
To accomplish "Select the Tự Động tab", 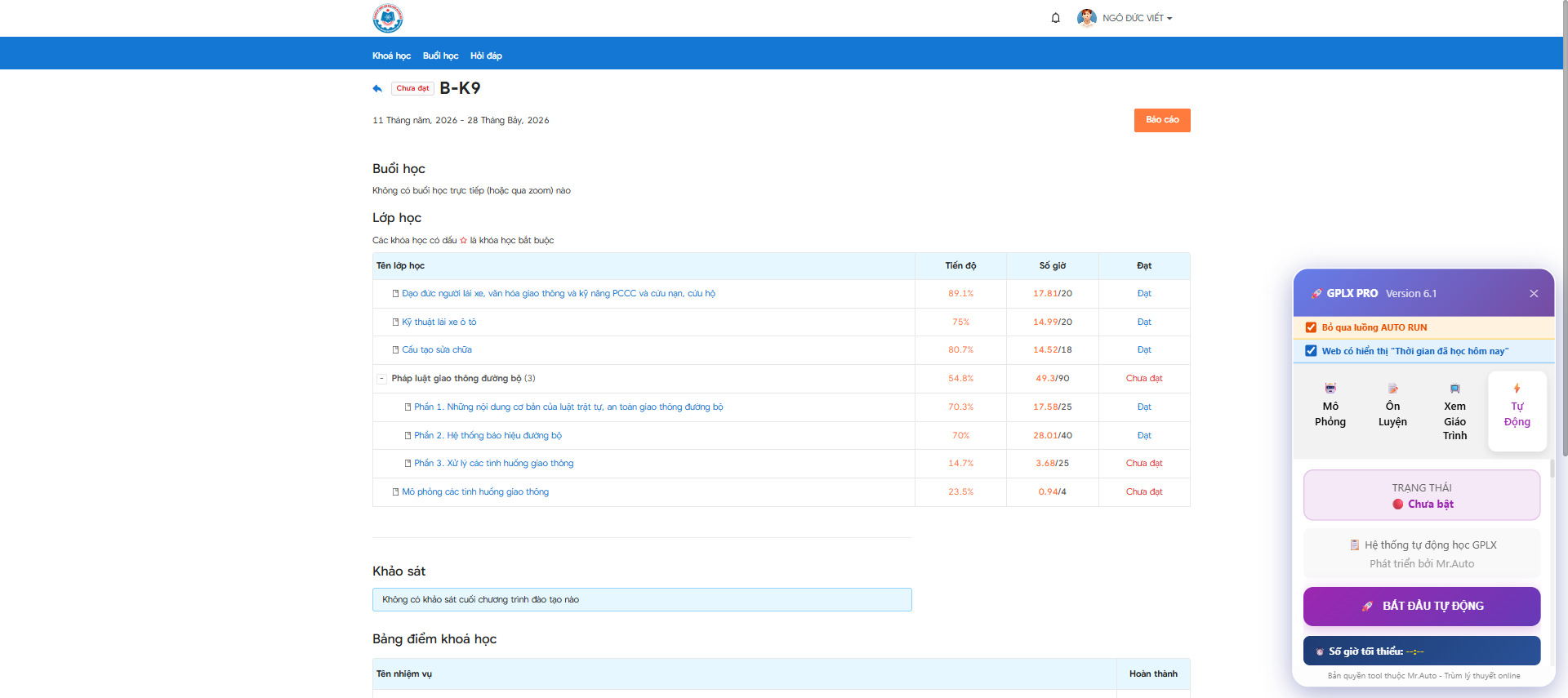I will coord(1517,411).
